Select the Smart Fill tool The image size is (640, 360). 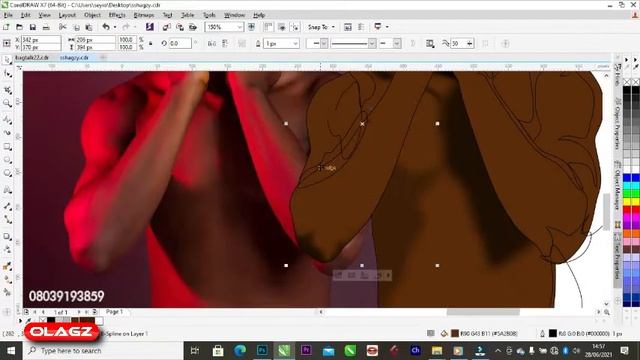7,292
